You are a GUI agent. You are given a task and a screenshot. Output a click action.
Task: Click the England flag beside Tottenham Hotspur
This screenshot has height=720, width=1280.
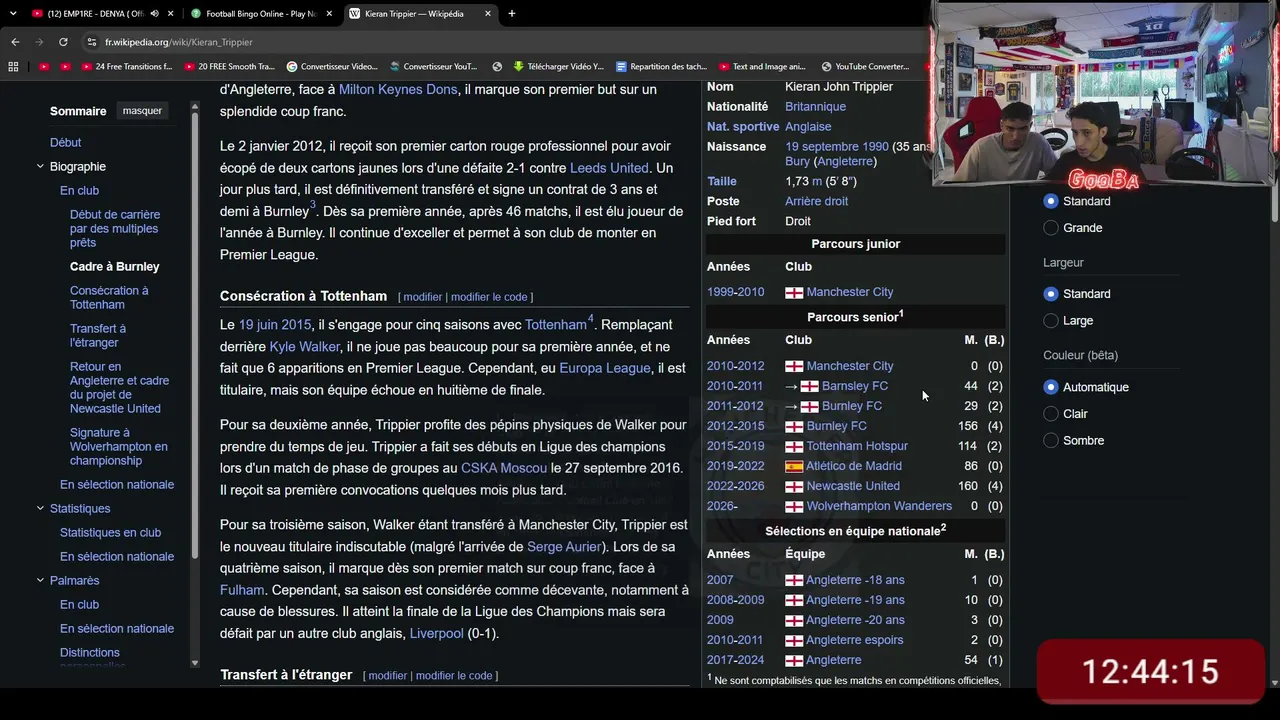[794, 446]
